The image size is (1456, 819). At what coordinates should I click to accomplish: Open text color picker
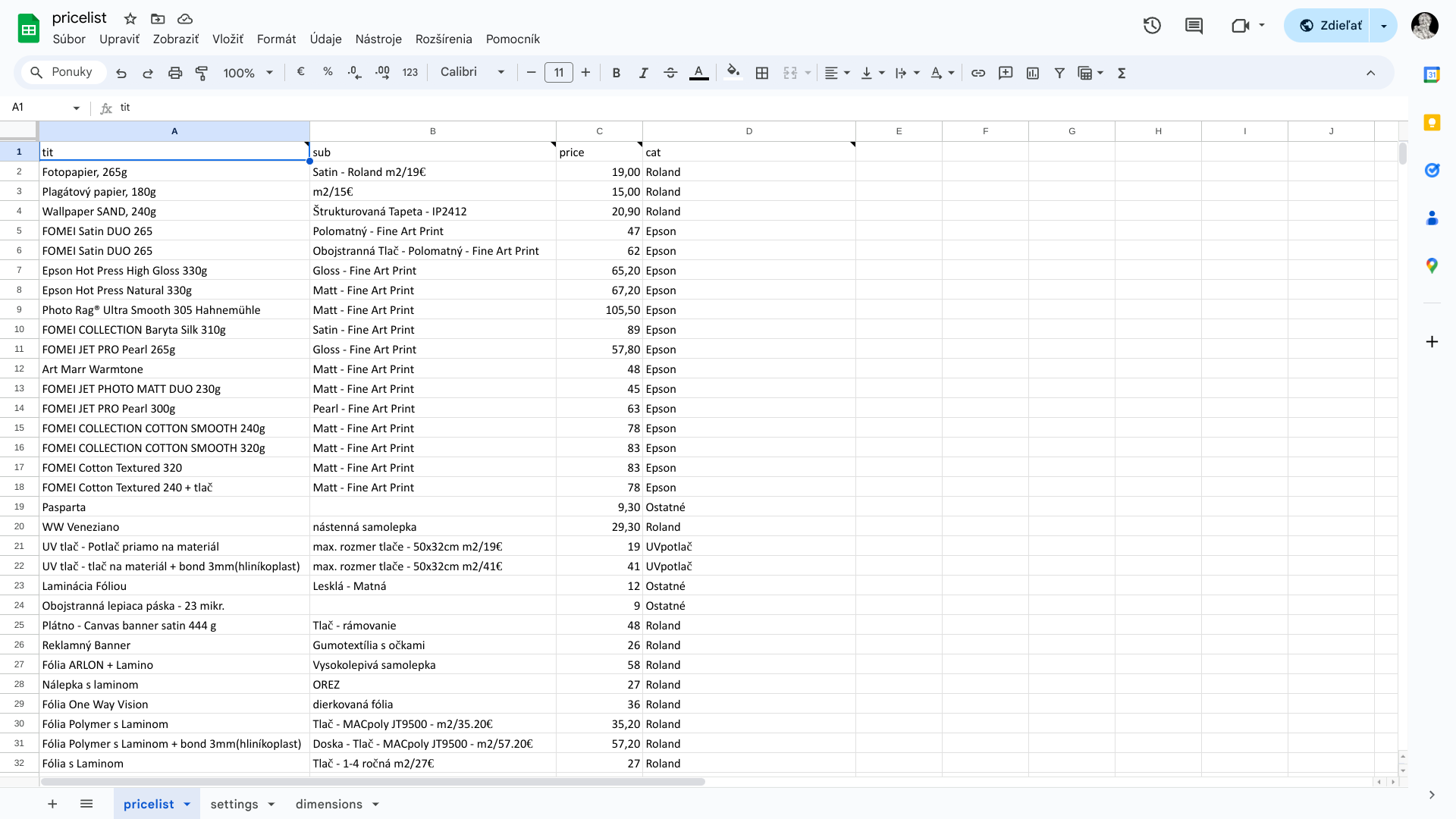[x=698, y=73]
